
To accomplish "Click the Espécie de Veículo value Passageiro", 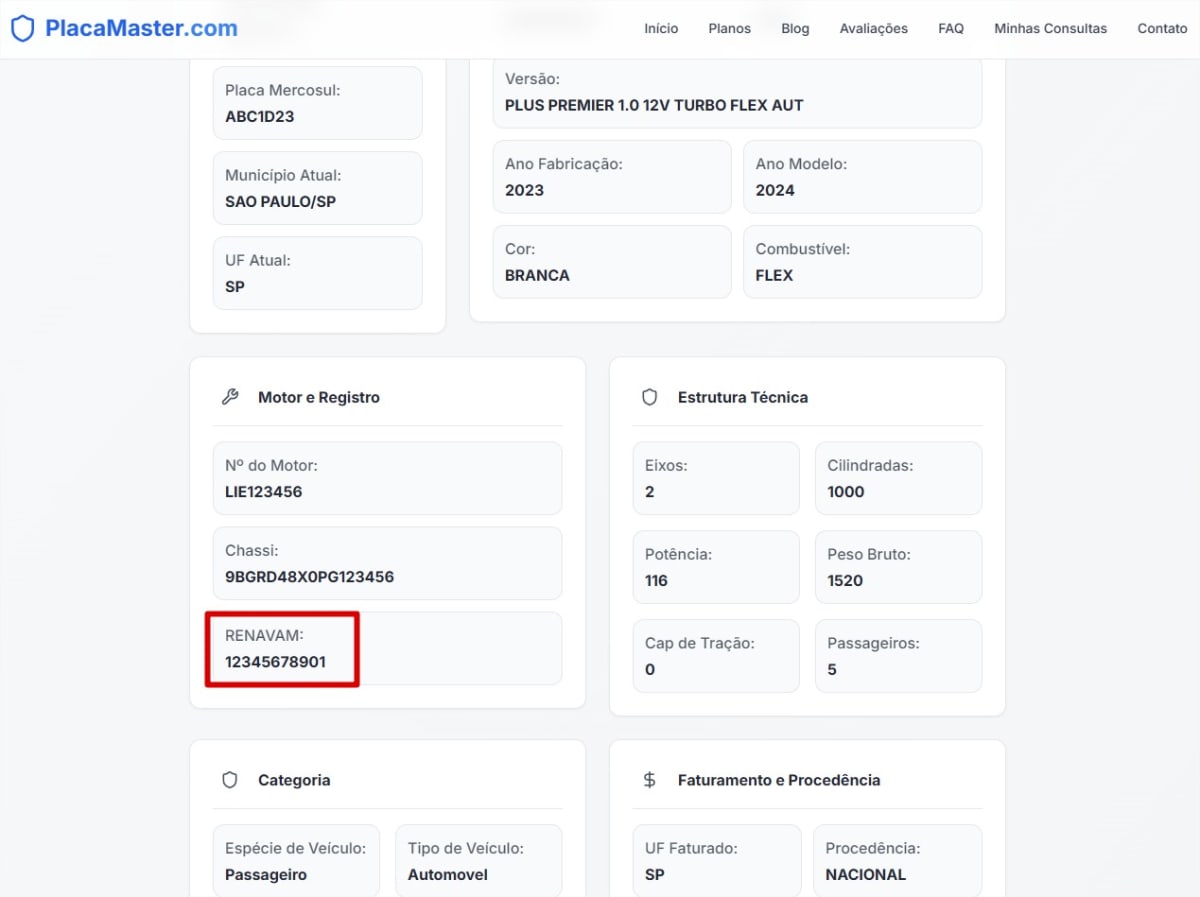I will [266, 875].
